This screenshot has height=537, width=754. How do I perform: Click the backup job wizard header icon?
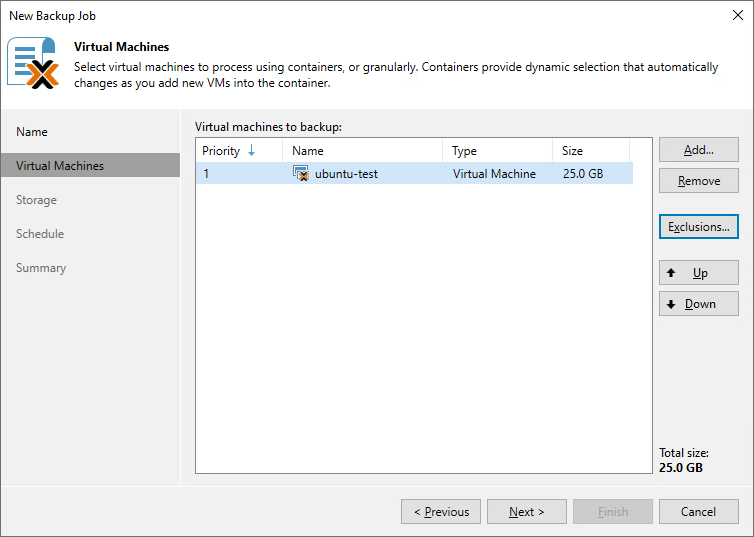click(32, 63)
